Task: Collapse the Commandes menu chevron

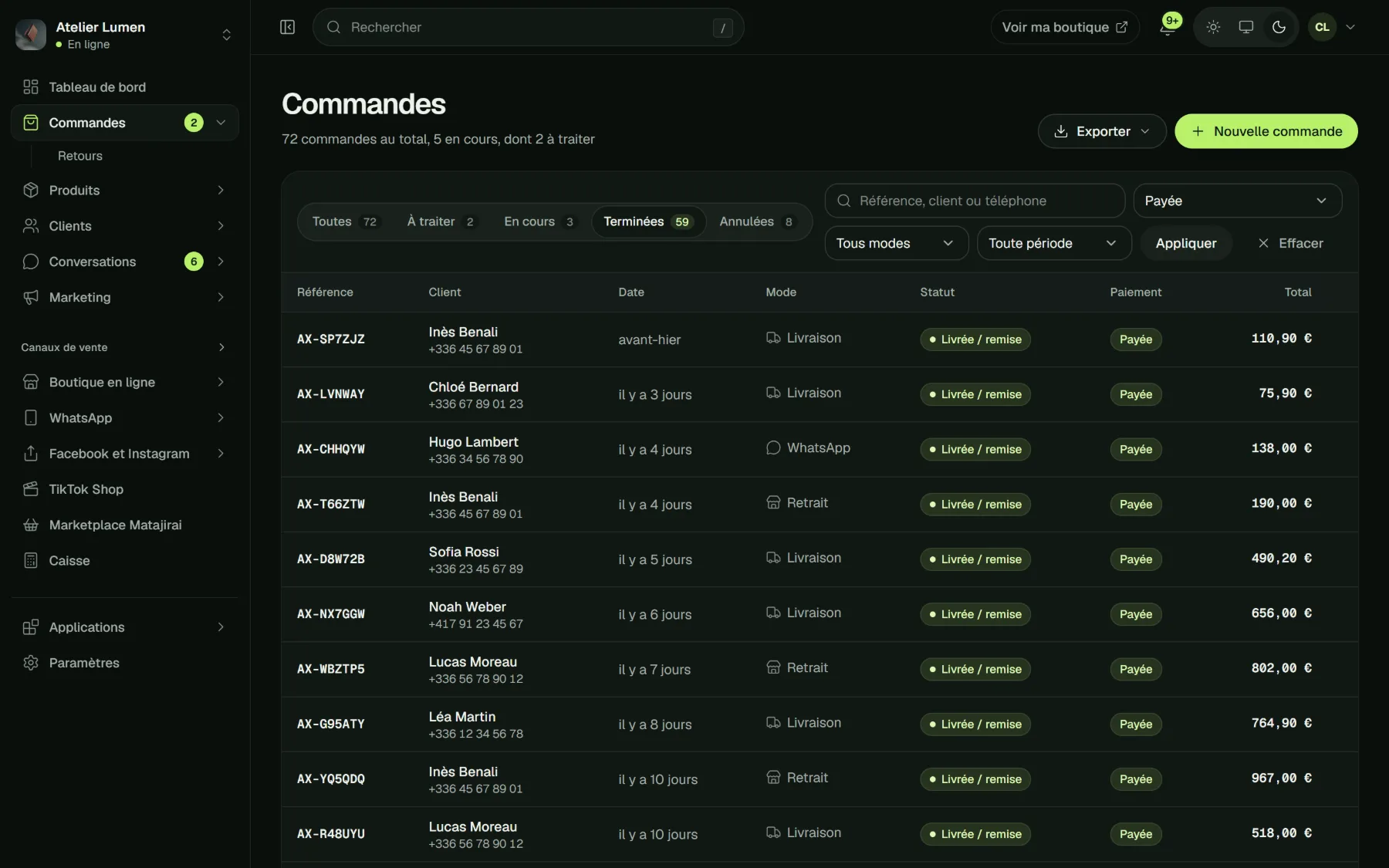Action: click(221, 123)
